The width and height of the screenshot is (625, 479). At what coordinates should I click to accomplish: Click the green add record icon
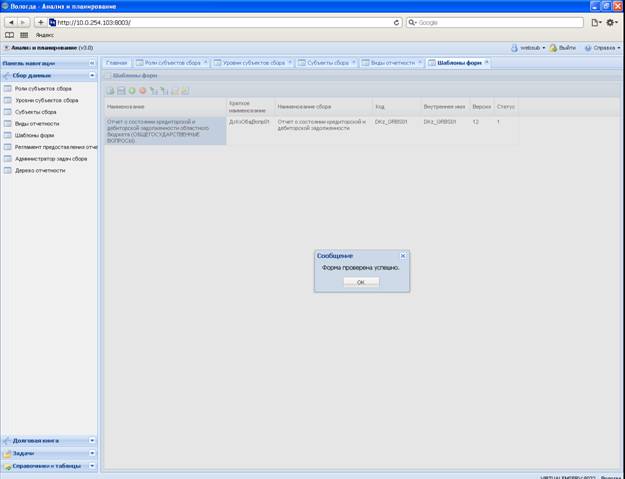point(132,91)
